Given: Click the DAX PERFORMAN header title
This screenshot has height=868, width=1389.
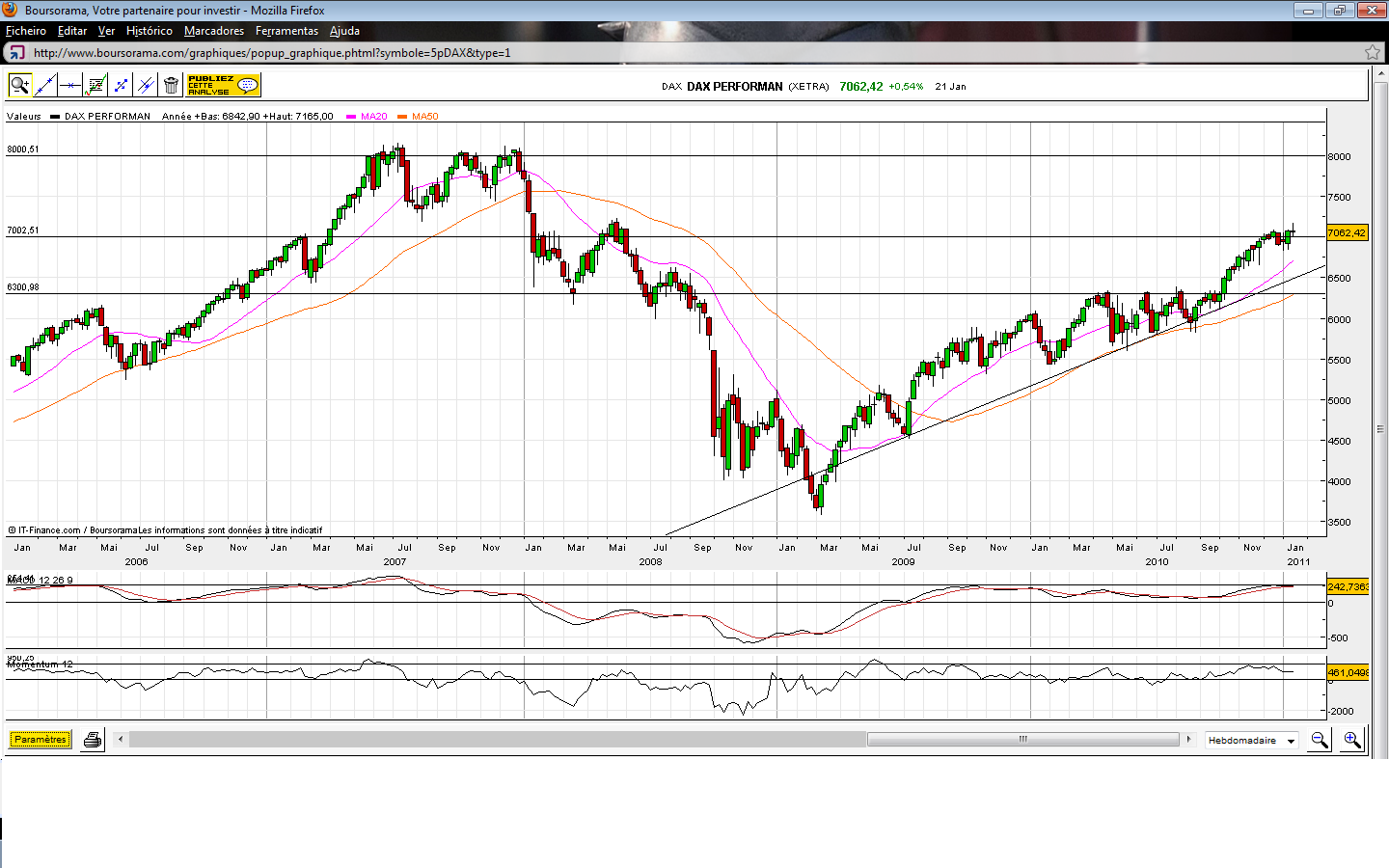Looking at the screenshot, I should pyautogui.click(x=735, y=87).
